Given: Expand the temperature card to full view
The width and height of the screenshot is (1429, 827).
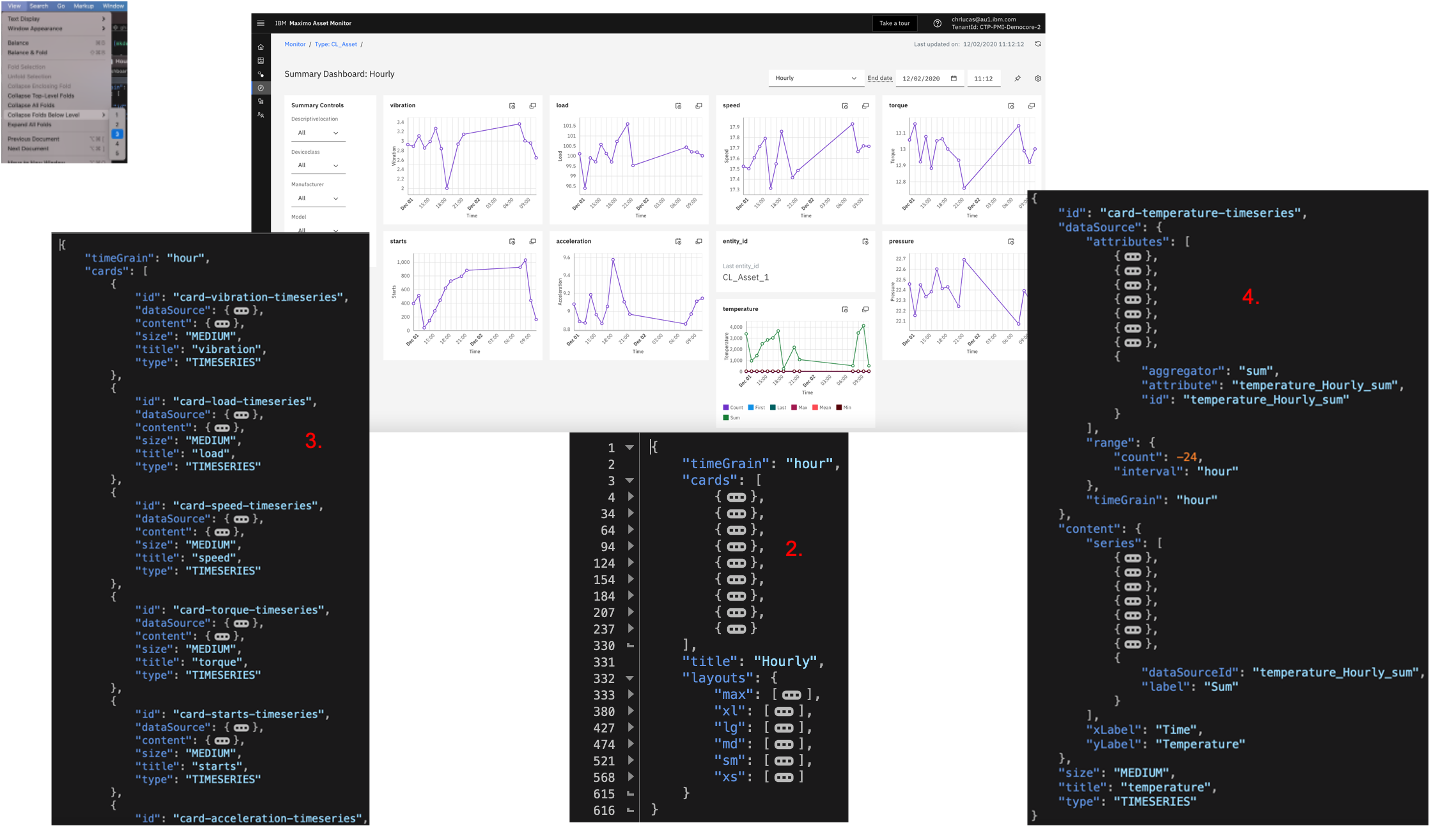Looking at the screenshot, I should point(865,310).
